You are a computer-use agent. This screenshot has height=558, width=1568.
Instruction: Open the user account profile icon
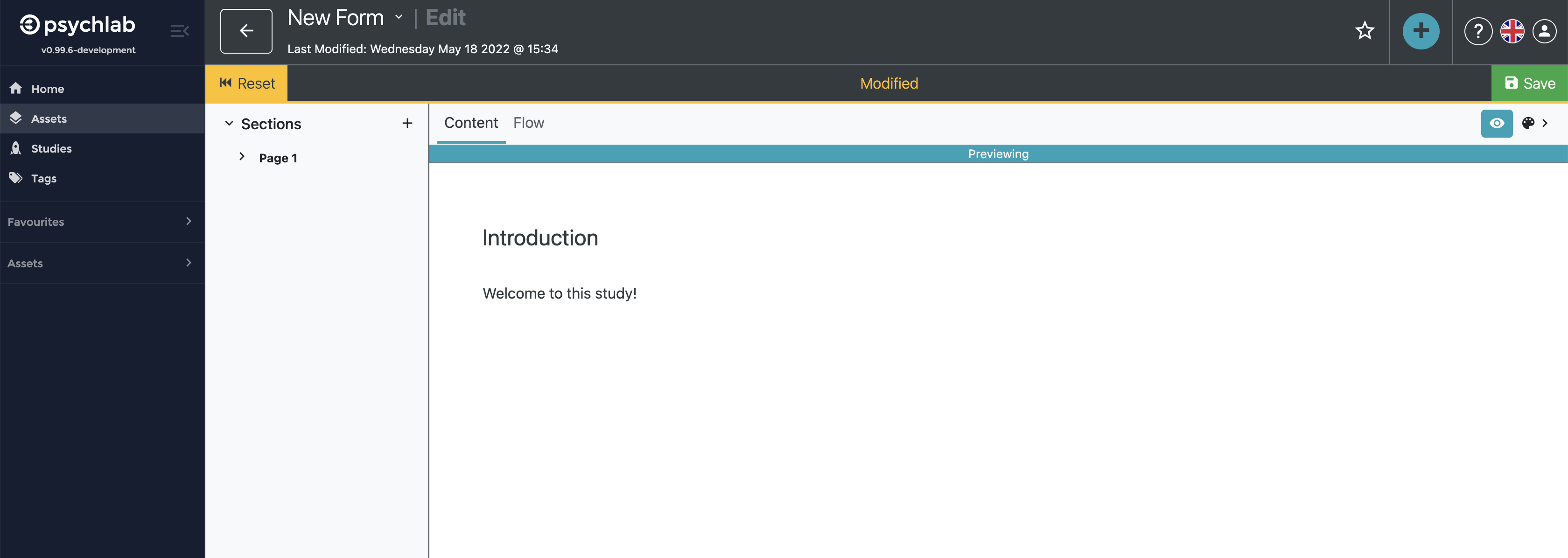pyautogui.click(x=1544, y=31)
